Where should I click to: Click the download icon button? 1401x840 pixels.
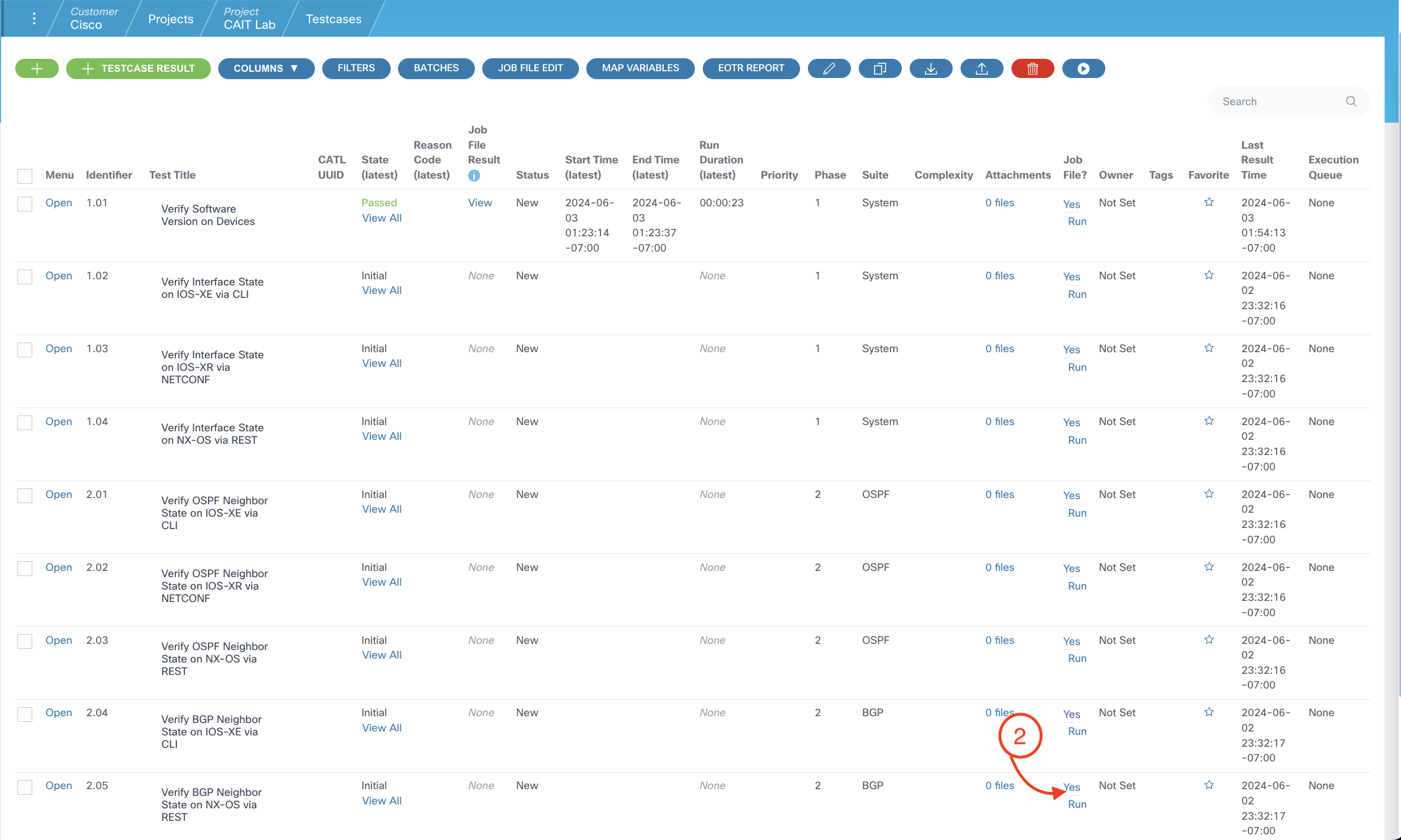point(931,68)
